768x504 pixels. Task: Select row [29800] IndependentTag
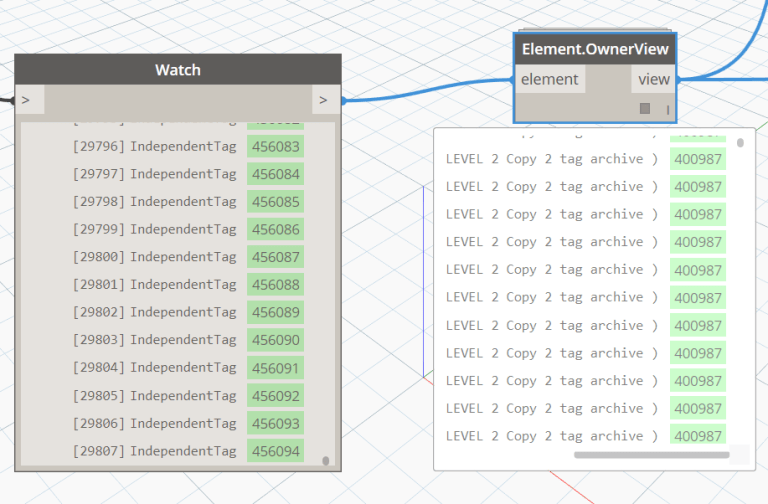point(188,257)
